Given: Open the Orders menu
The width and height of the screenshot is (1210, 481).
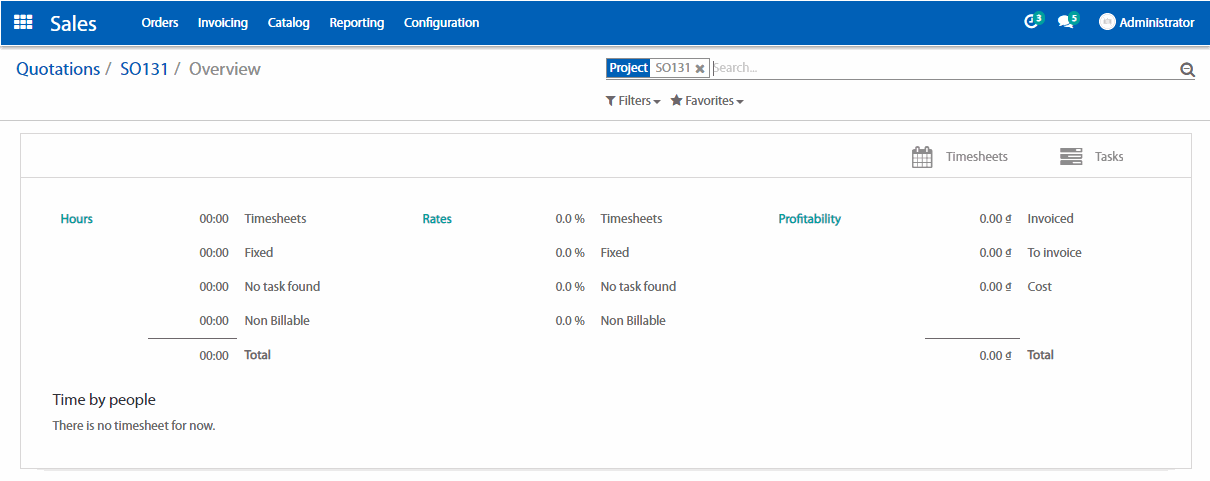Looking at the screenshot, I should click(x=160, y=22).
